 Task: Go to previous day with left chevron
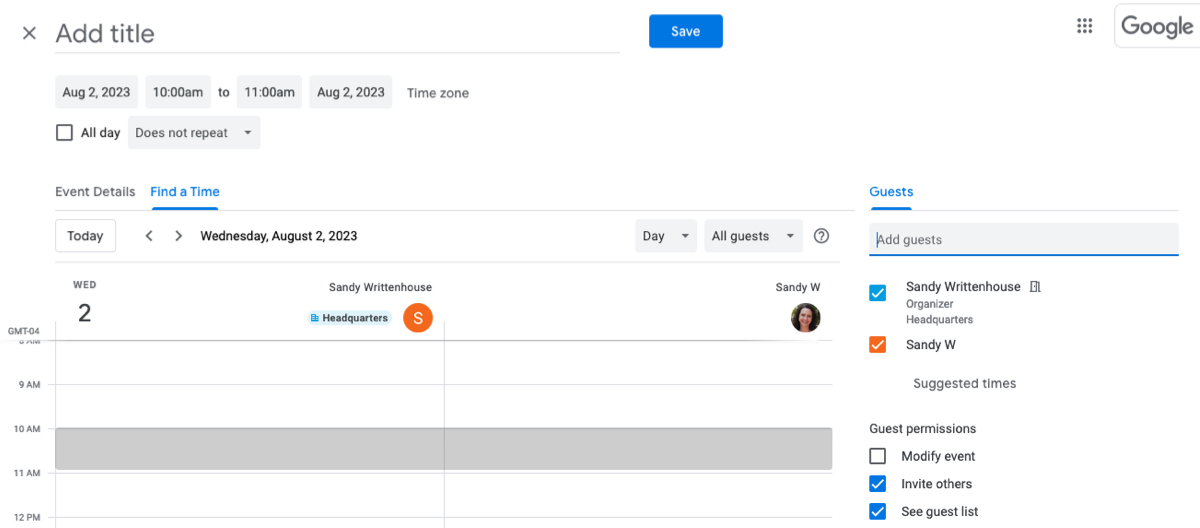(149, 236)
